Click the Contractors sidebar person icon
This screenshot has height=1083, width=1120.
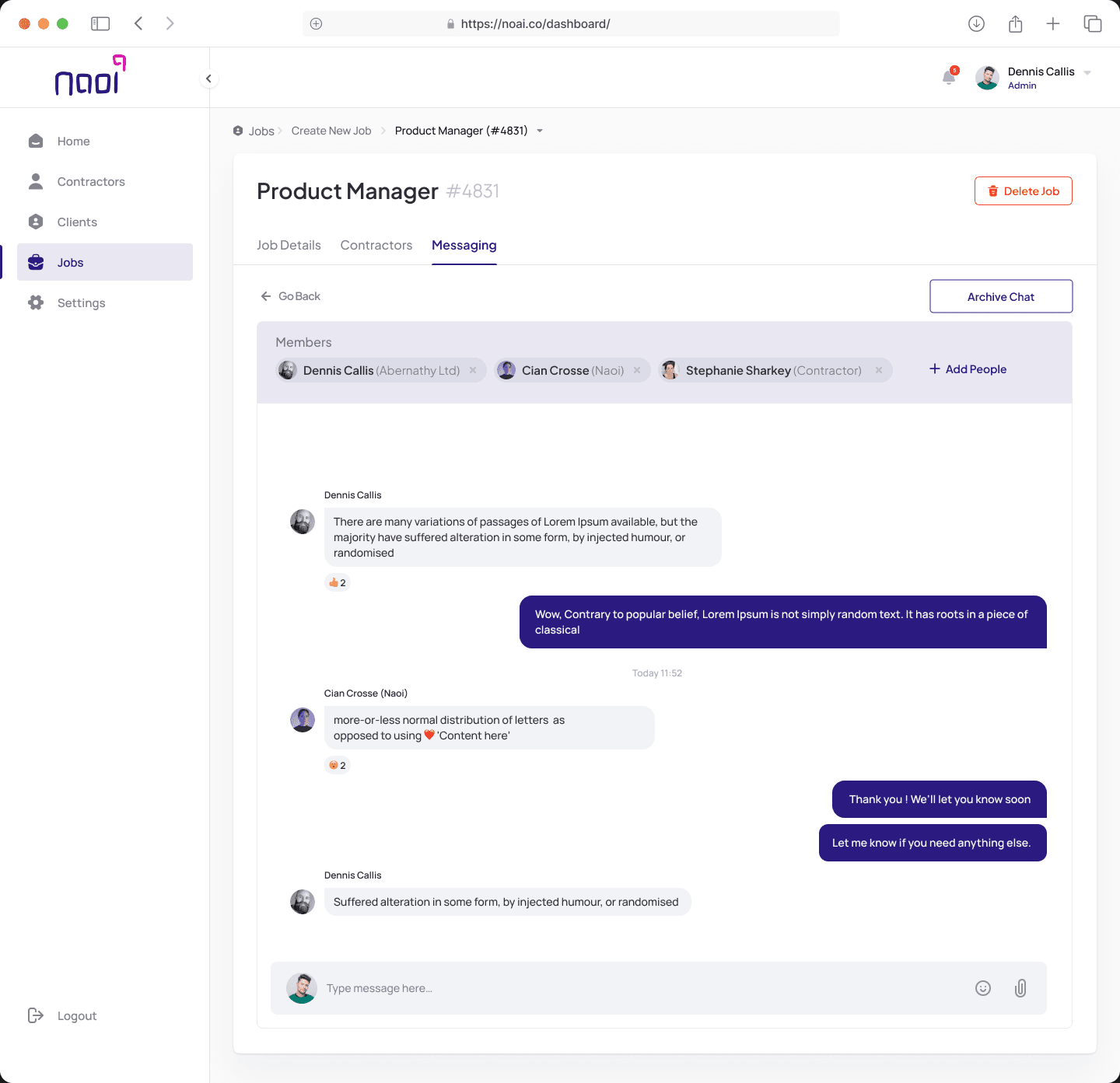[x=36, y=181]
